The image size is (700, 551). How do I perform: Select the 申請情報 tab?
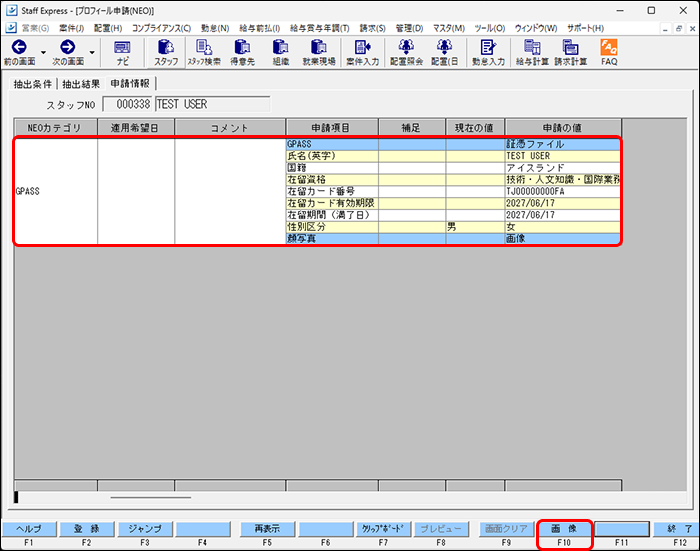[x=130, y=83]
